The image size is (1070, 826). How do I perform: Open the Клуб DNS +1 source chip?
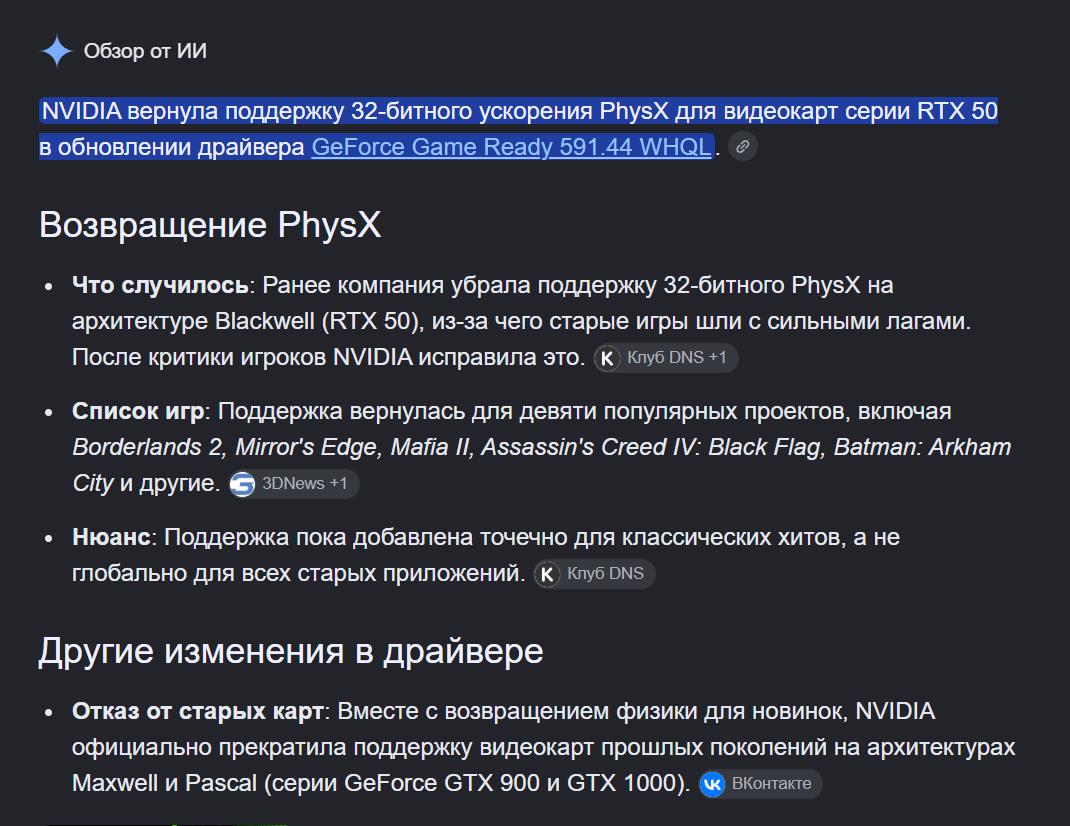(x=665, y=358)
